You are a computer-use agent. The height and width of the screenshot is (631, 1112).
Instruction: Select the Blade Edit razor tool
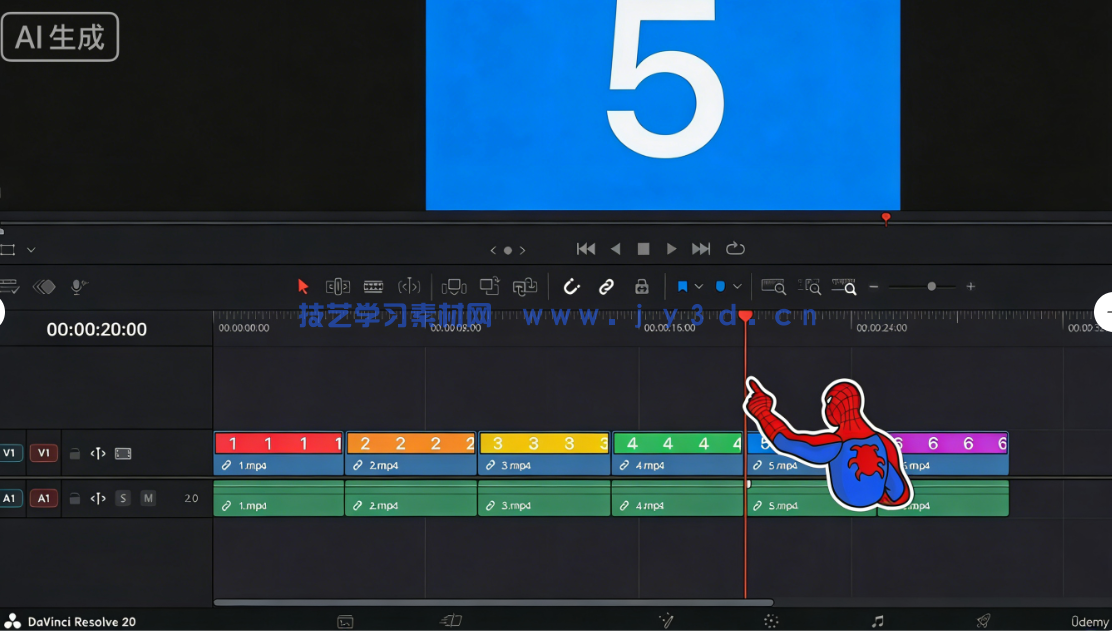[x=373, y=286]
